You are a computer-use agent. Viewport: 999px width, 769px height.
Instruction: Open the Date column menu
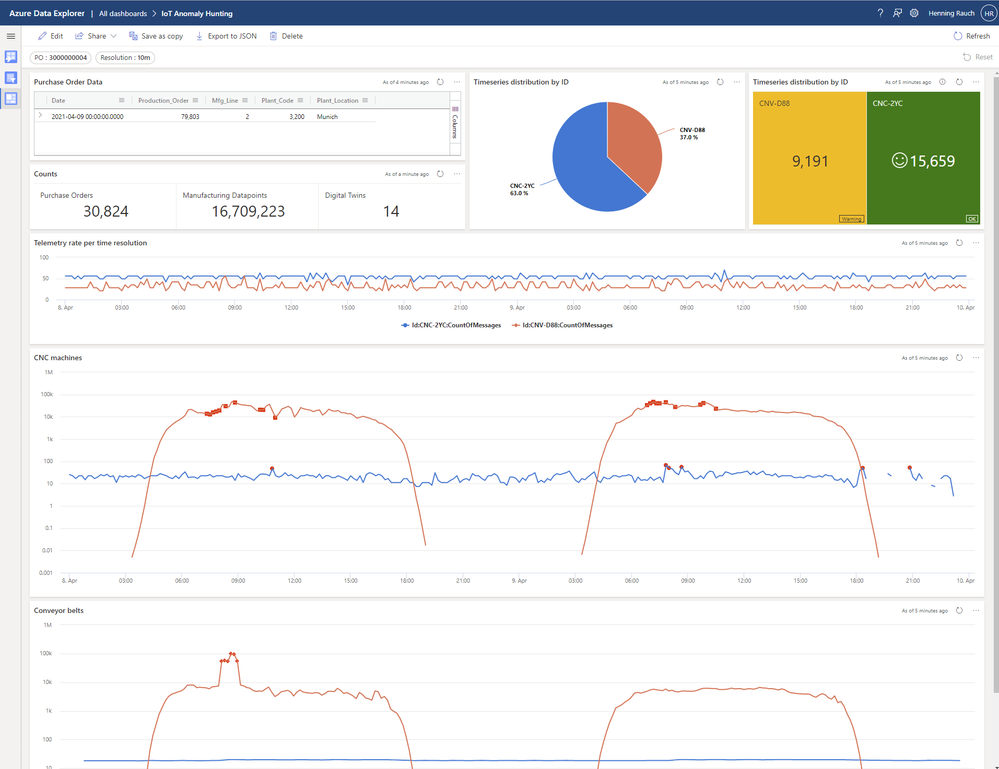121,101
